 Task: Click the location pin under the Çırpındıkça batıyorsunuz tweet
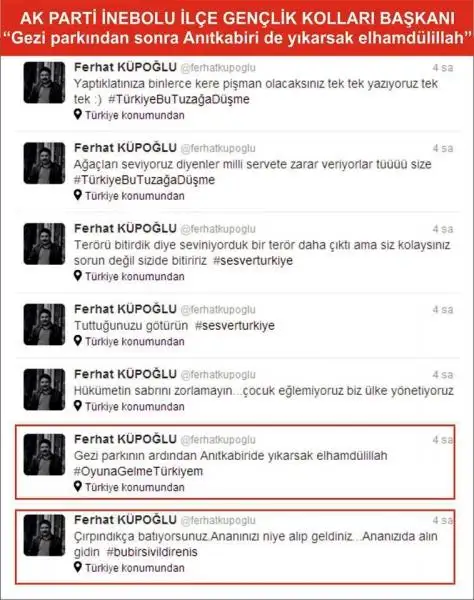pos(78,567)
